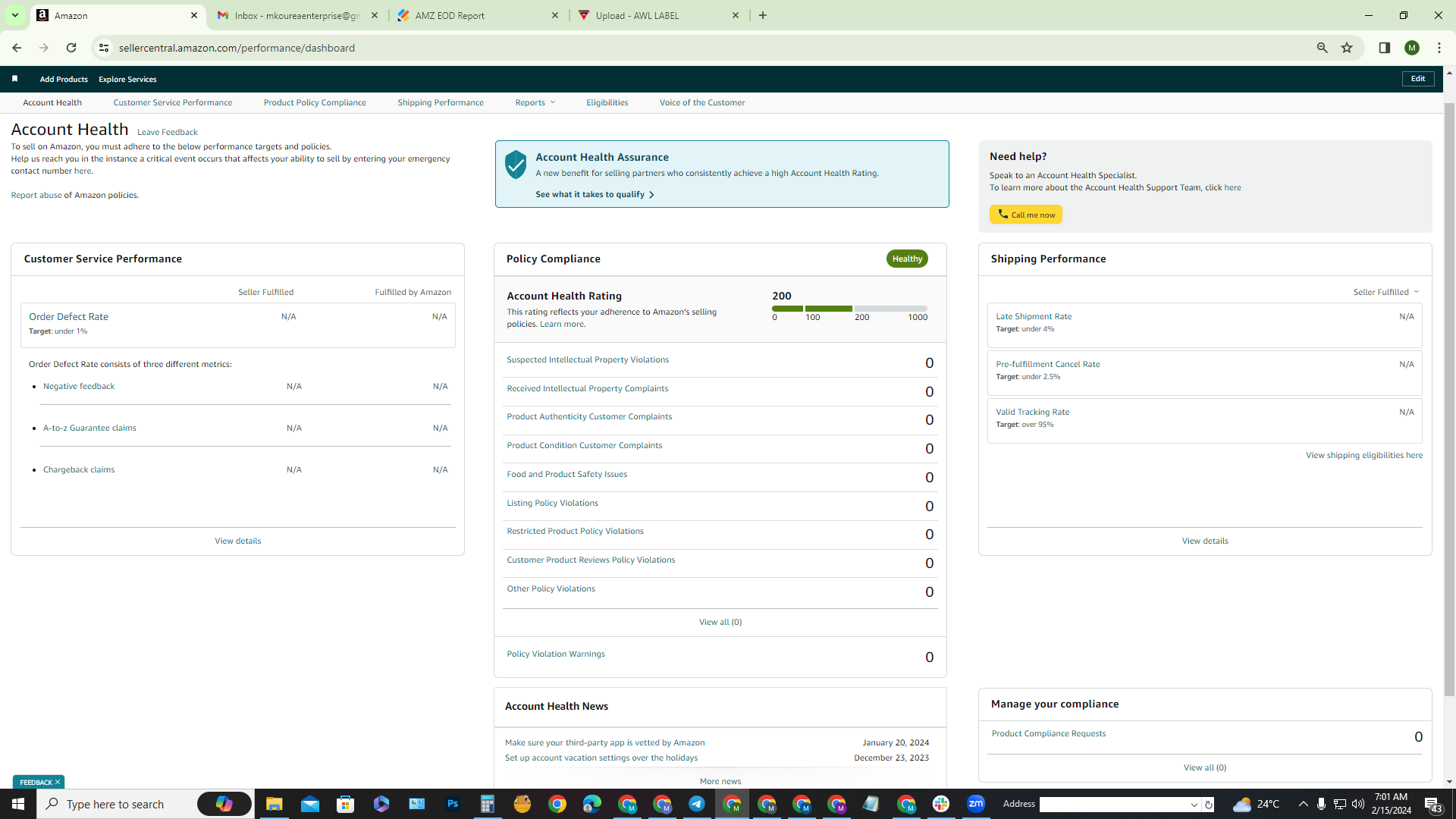
Task: Open Product Compliance Requests link
Action: point(1049,733)
